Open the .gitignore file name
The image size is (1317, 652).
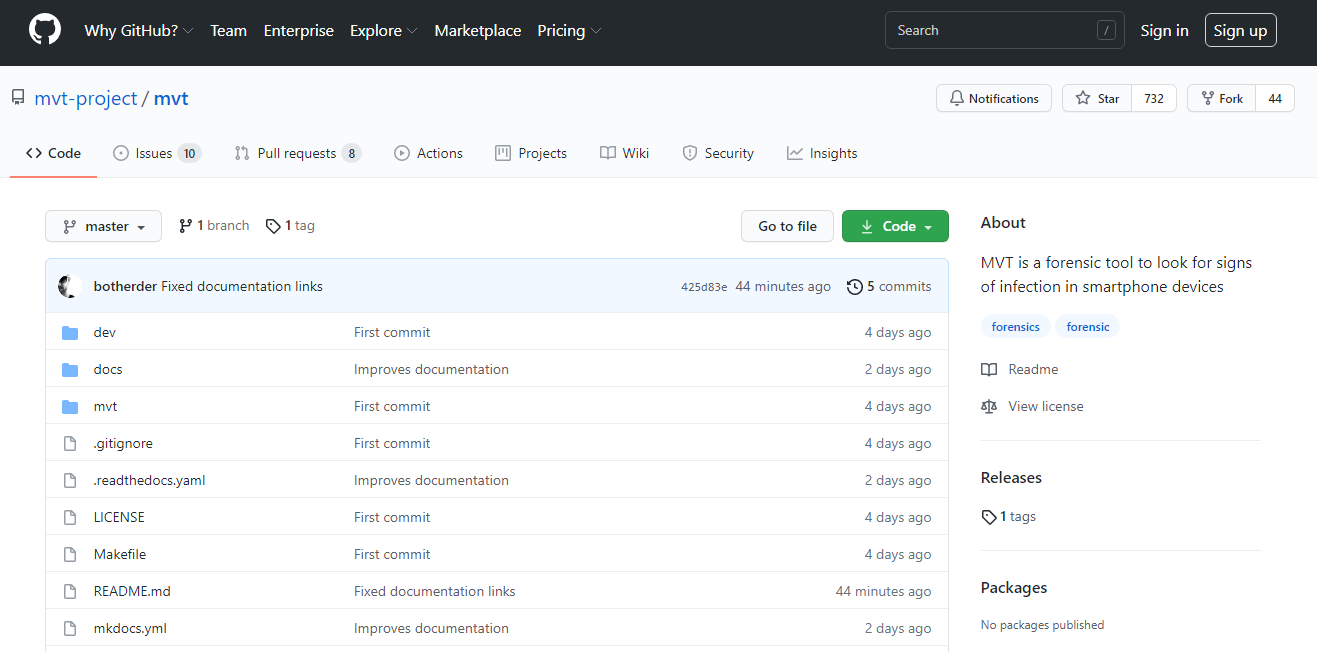(123, 443)
